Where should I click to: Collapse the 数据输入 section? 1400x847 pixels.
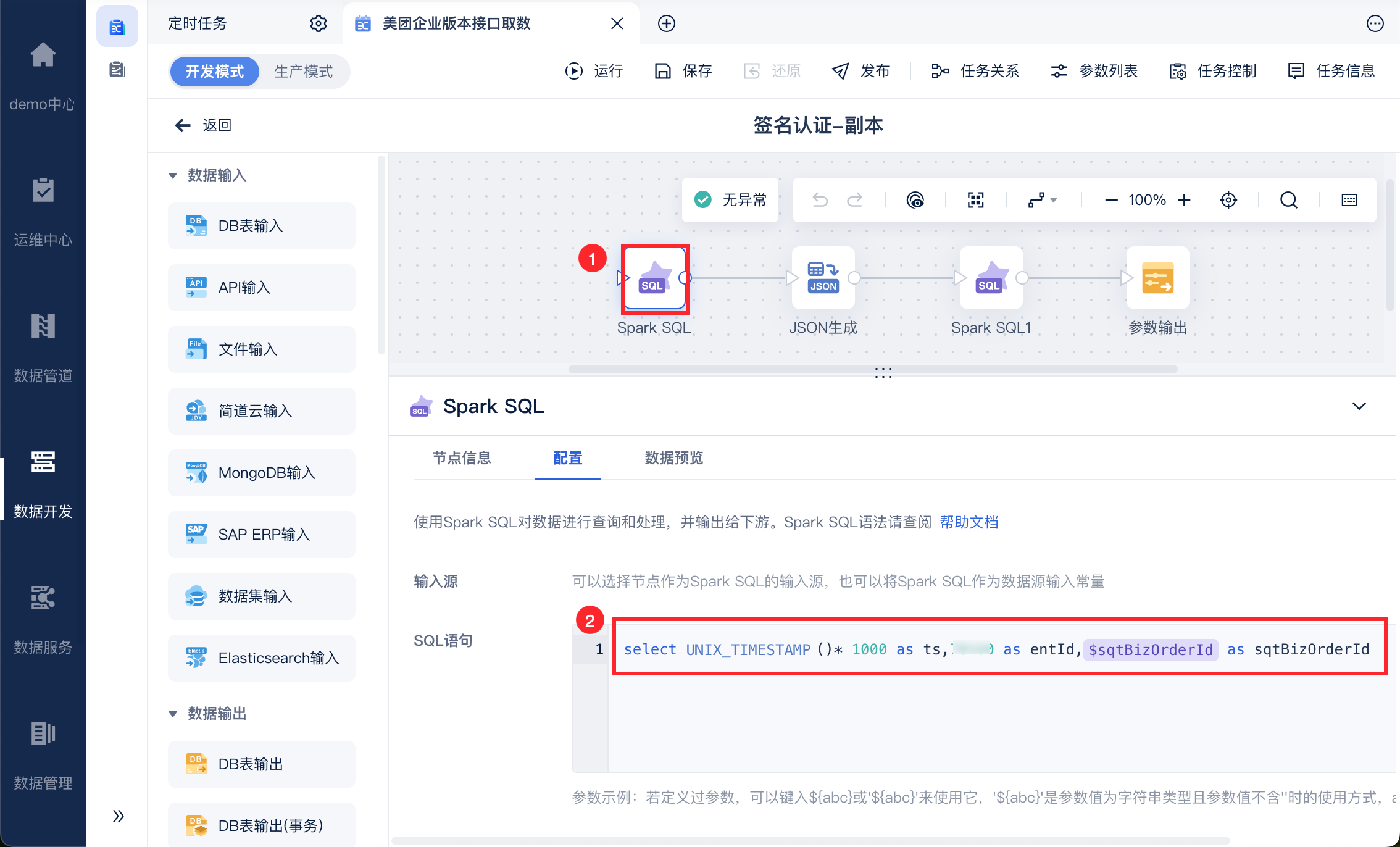pyautogui.click(x=173, y=175)
